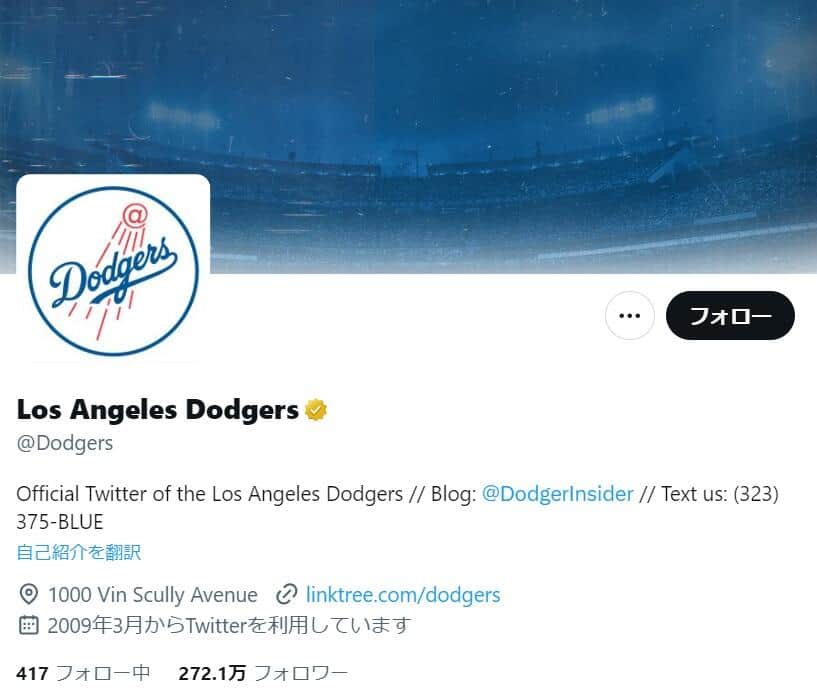Screen dimensions: 817x689
Task: Open the blue stadium header banner image
Action: click(408, 137)
